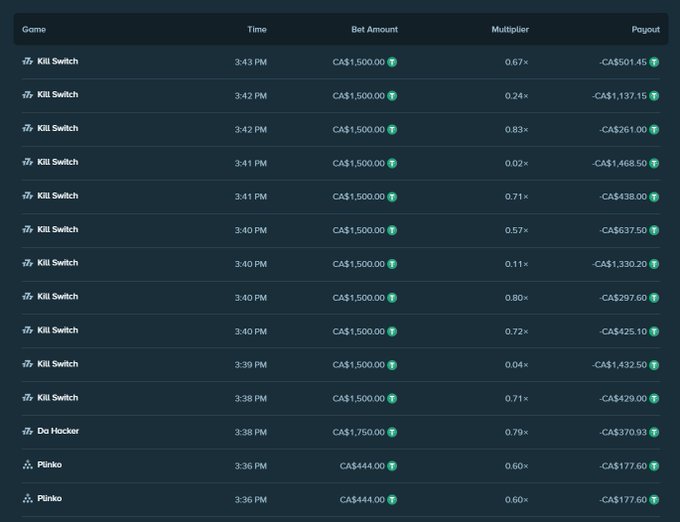Click bet amount coin icon in 0.24× row

pos(392,96)
